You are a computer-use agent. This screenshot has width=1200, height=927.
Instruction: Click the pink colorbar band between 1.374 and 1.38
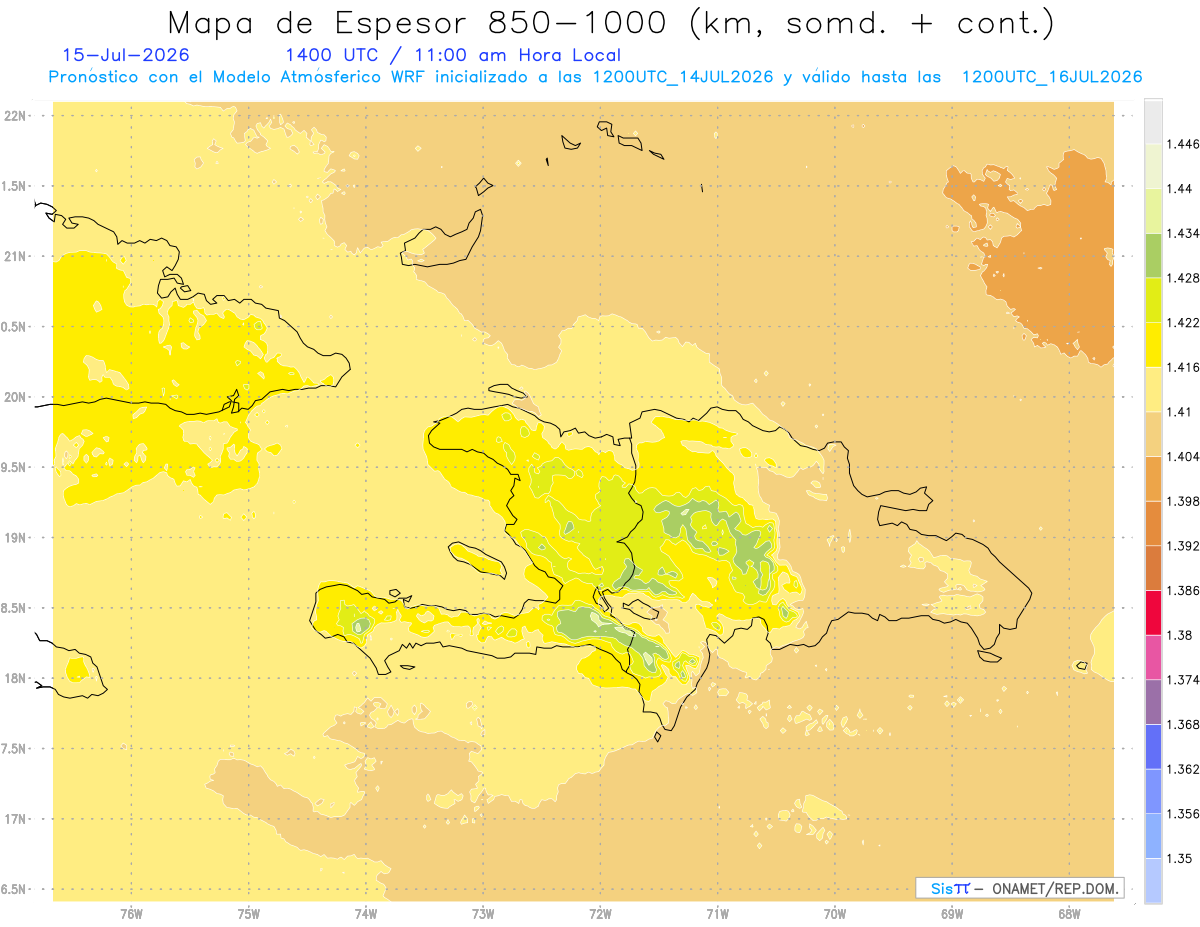coord(1153,657)
